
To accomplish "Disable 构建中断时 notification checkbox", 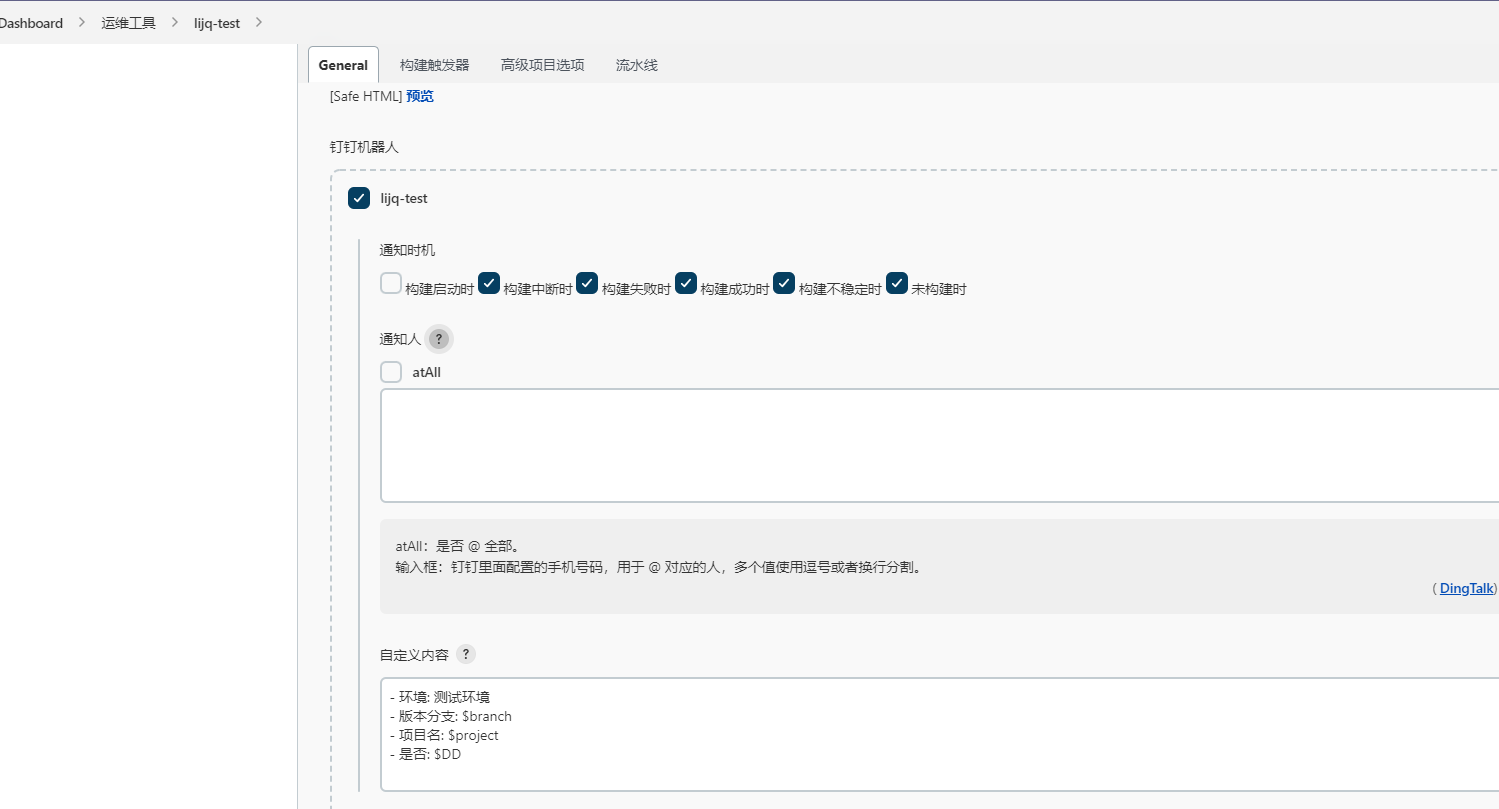I will (x=489, y=284).
